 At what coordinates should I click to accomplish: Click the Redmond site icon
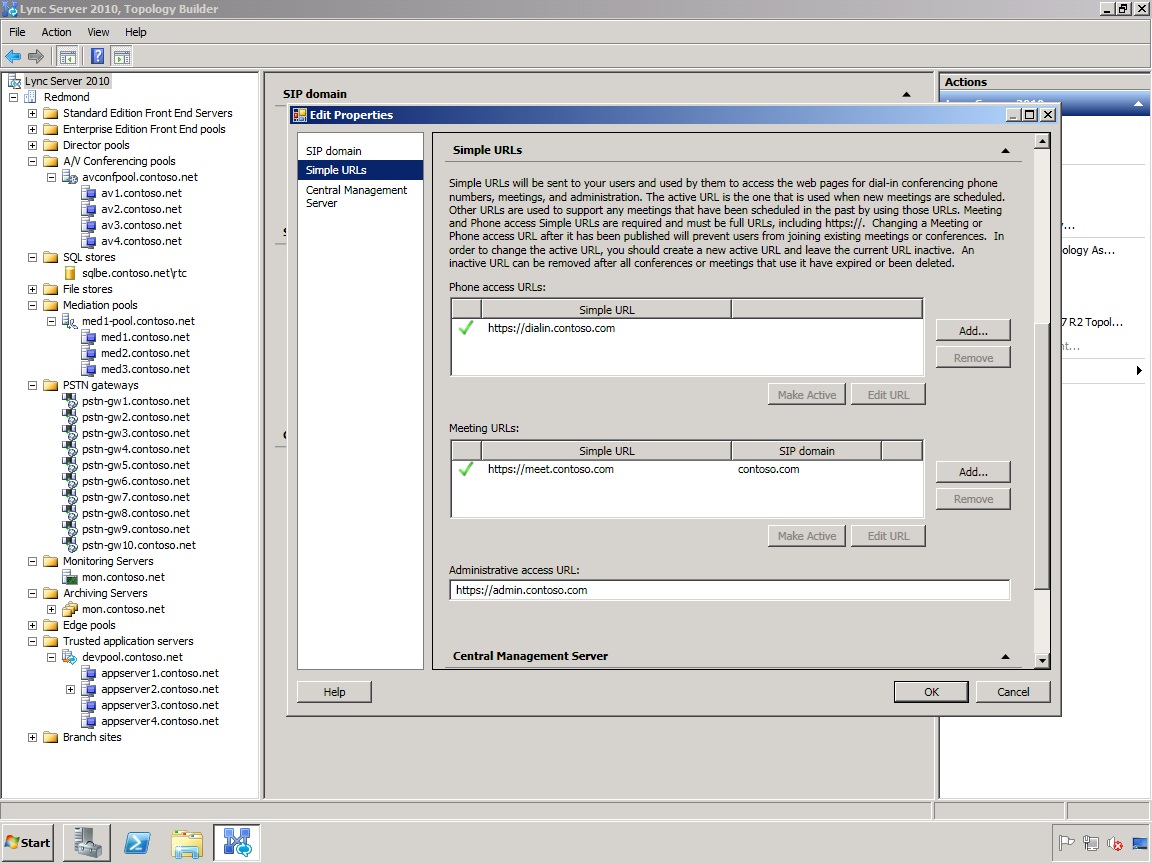[x=31, y=97]
